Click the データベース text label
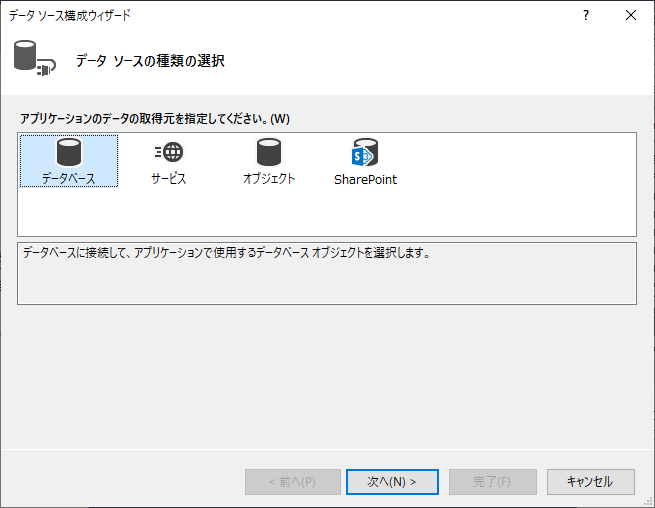The width and height of the screenshot is (655, 508). tap(69, 179)
